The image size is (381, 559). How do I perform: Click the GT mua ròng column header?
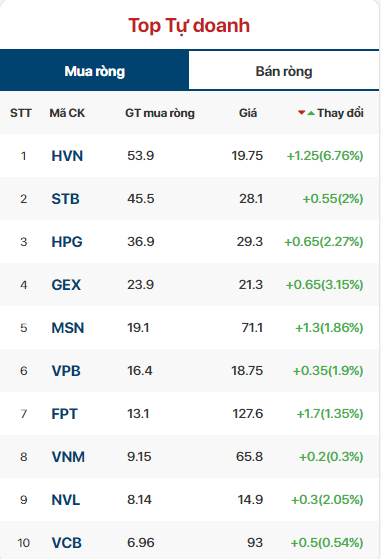click(x=160, y=113)
